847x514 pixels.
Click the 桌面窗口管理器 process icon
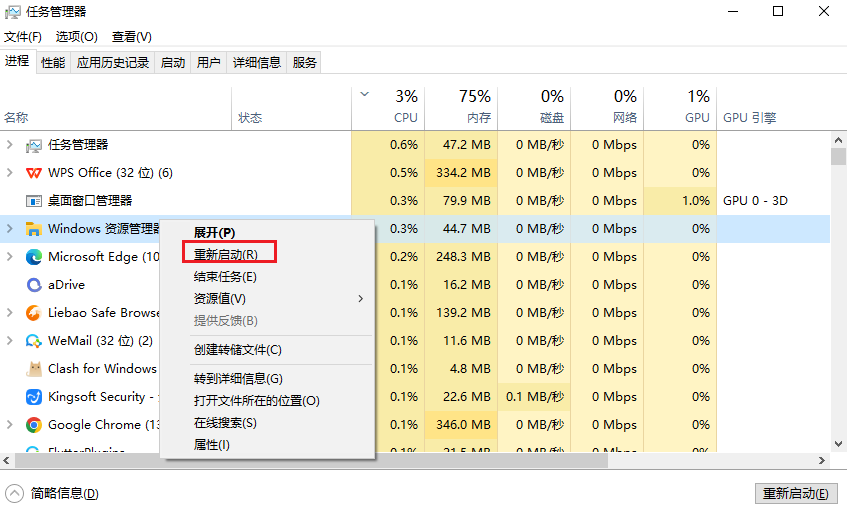click(33, 201)
